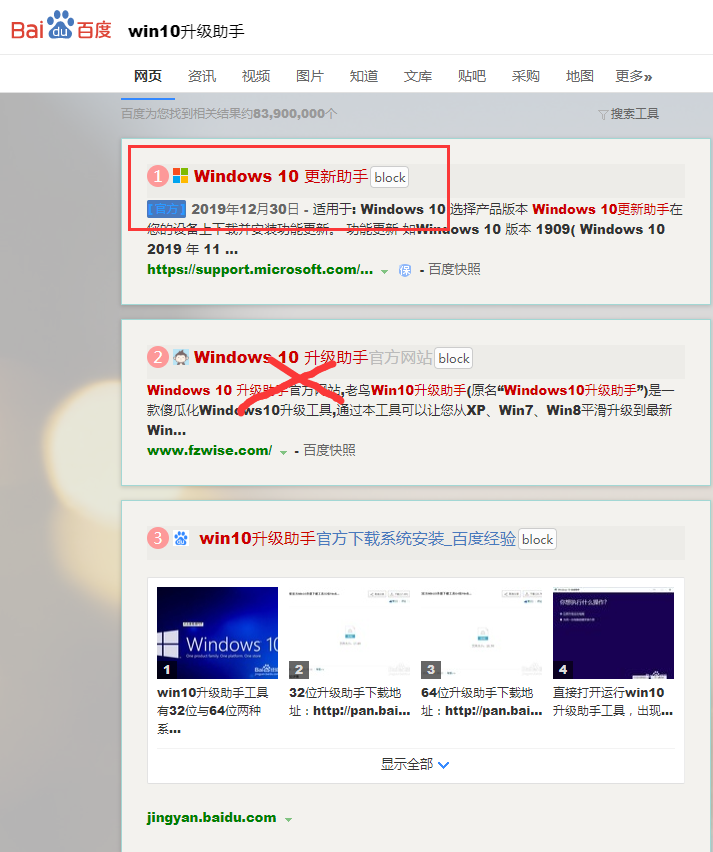713x852 pixels.
Task: Go to the 文库 tab
Action: 418,76
